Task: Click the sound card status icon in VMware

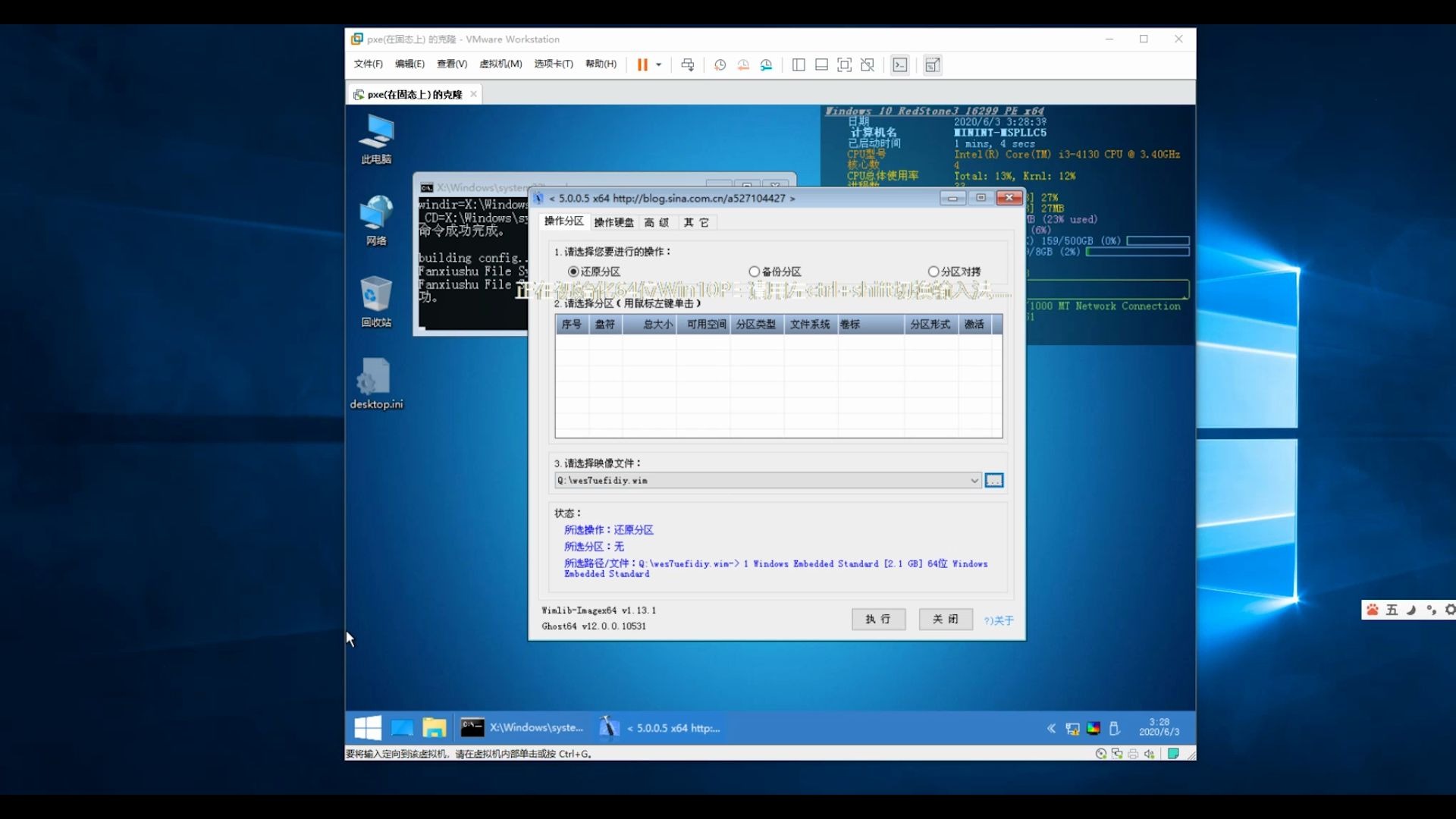Action: click(x=1150, y=754)
